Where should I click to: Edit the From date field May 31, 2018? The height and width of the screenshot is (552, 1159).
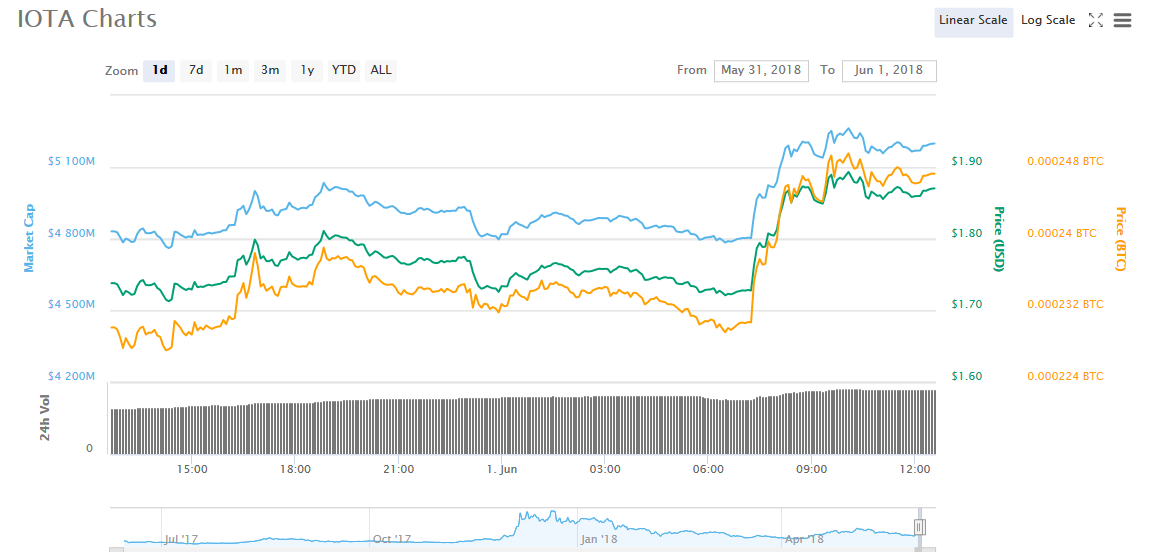[x=761, y=70]
